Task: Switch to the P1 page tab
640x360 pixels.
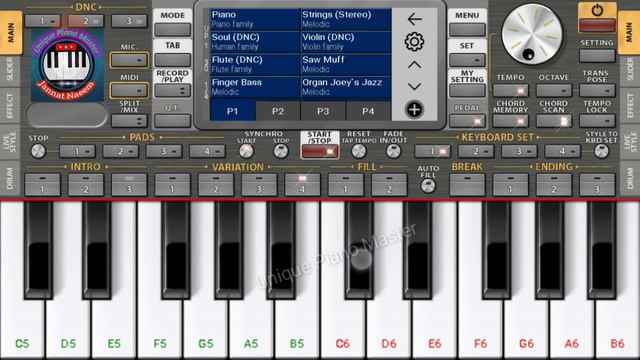Action: coord(233,111)
